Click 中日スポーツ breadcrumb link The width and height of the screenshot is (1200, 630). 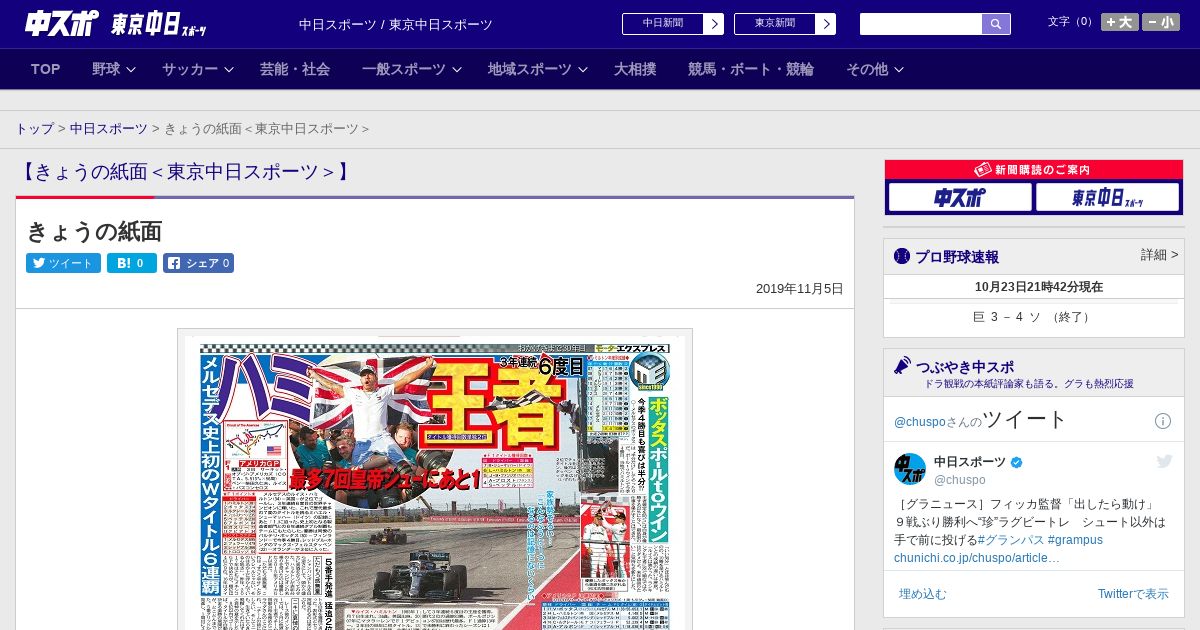[x=108, y=129]
